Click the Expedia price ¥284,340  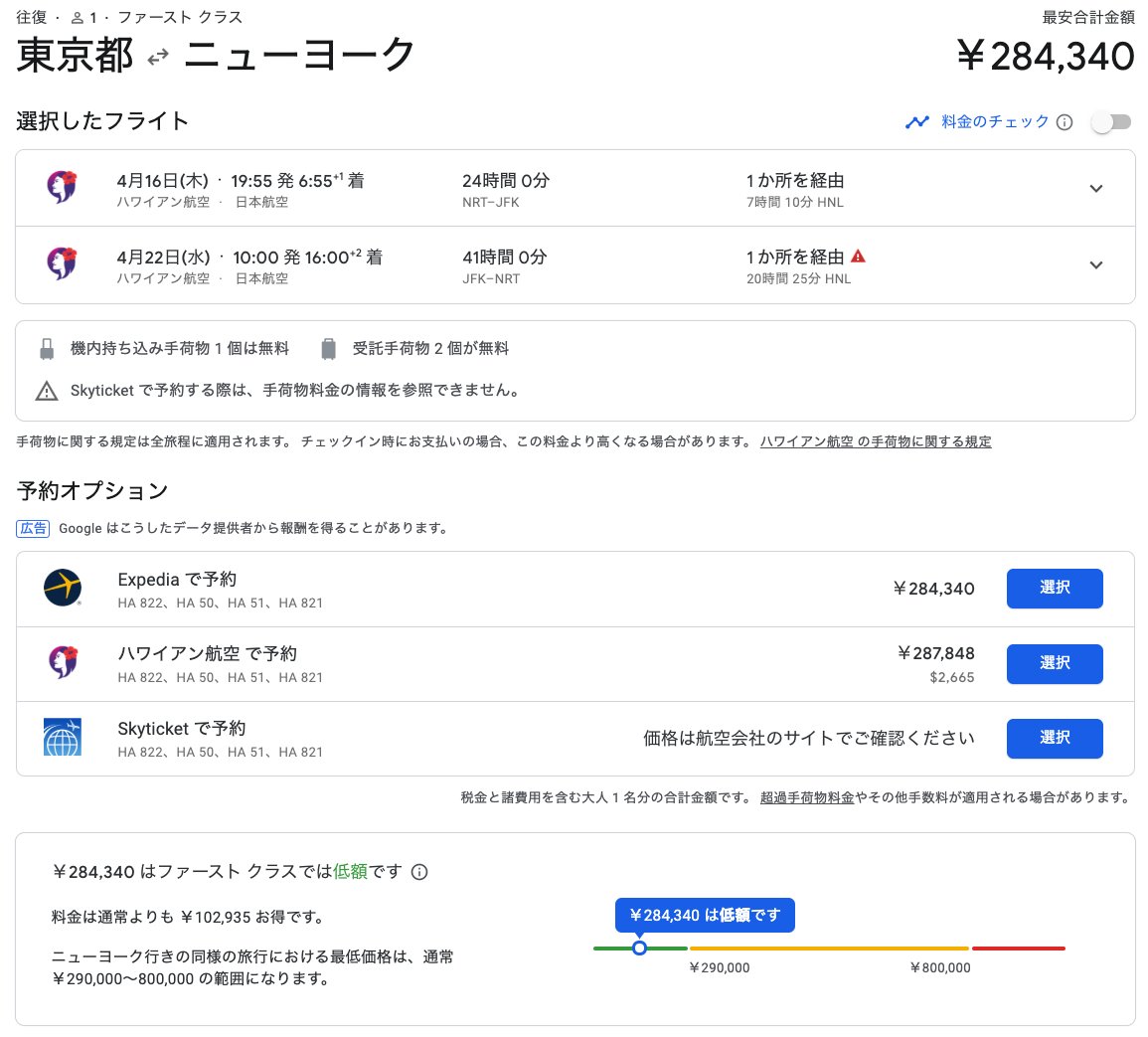coord(934,589)
